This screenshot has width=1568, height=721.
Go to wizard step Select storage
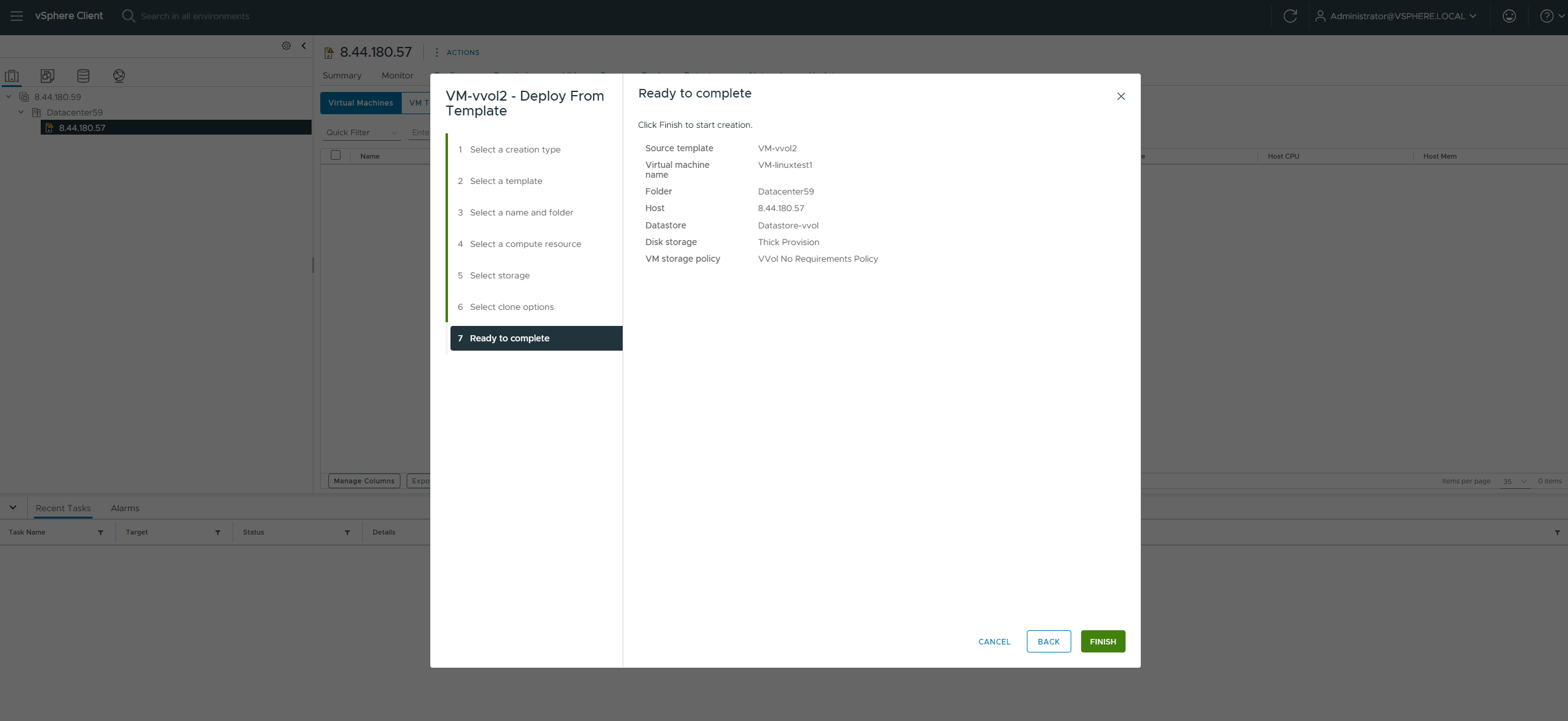[500, 275]
